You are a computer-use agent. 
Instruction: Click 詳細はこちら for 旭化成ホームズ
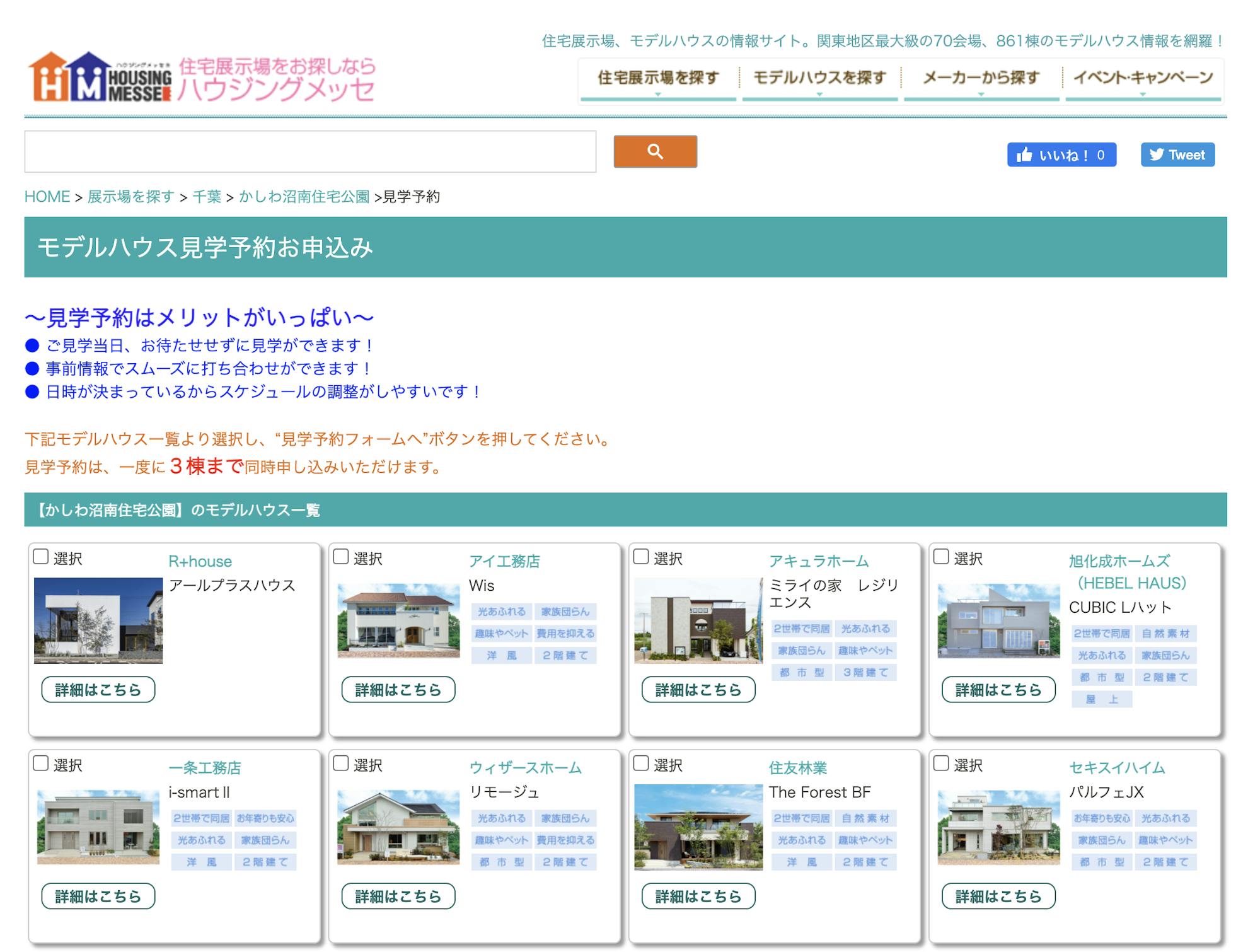pos(998,690)
